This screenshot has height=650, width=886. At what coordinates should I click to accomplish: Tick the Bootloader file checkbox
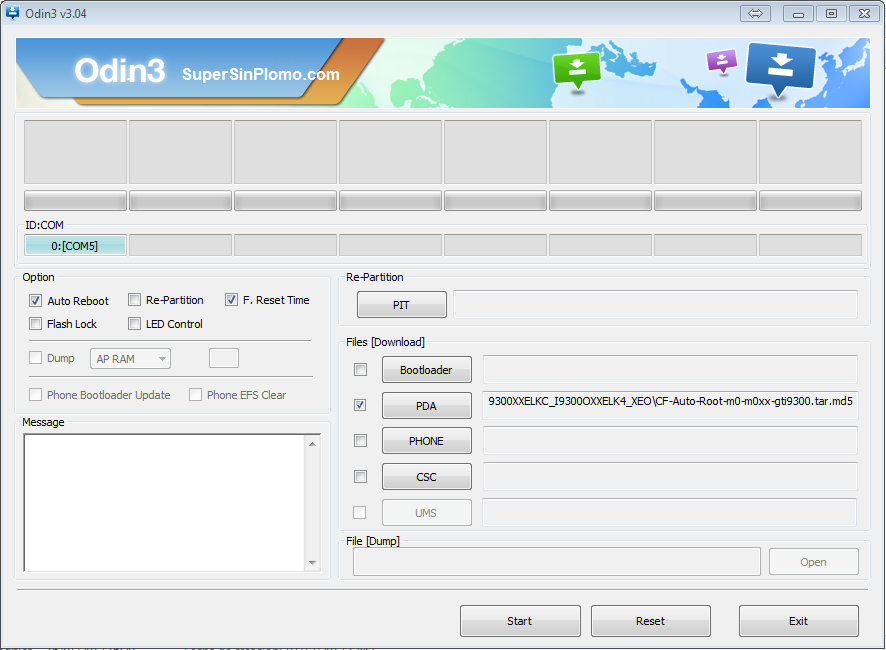tap(361, 370)
